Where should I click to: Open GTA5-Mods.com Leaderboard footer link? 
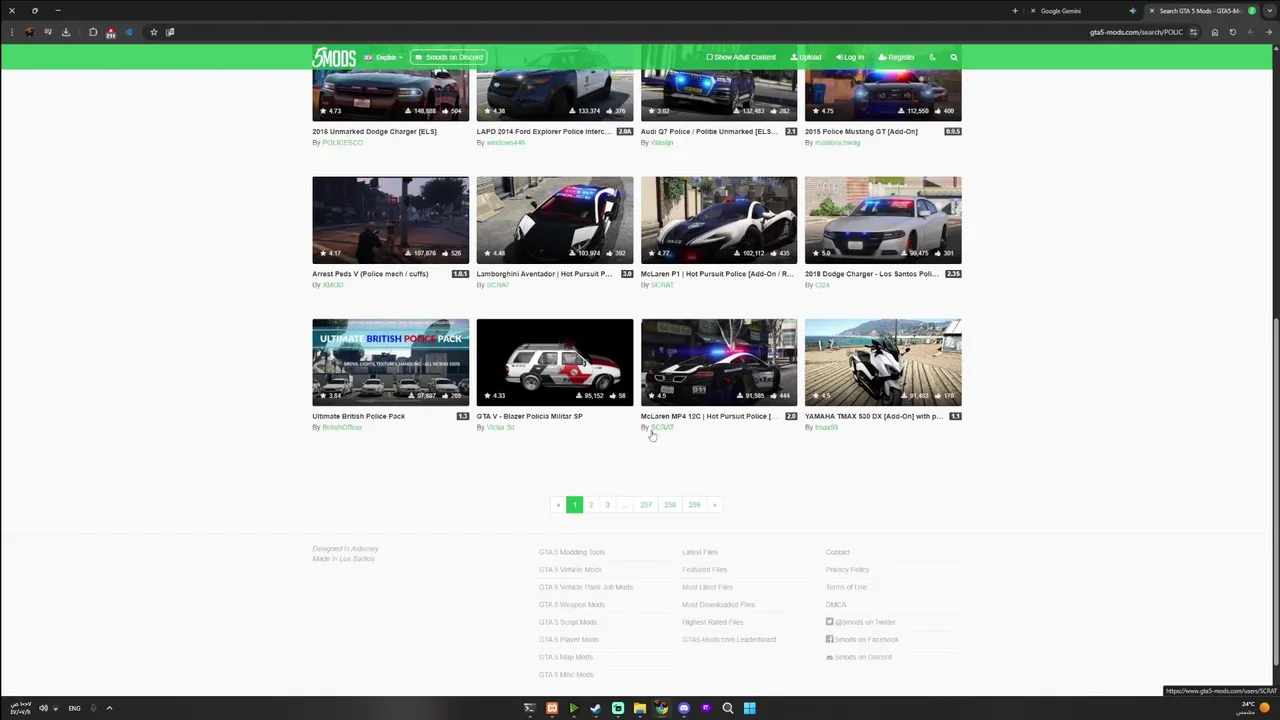(x=729, y=640)
